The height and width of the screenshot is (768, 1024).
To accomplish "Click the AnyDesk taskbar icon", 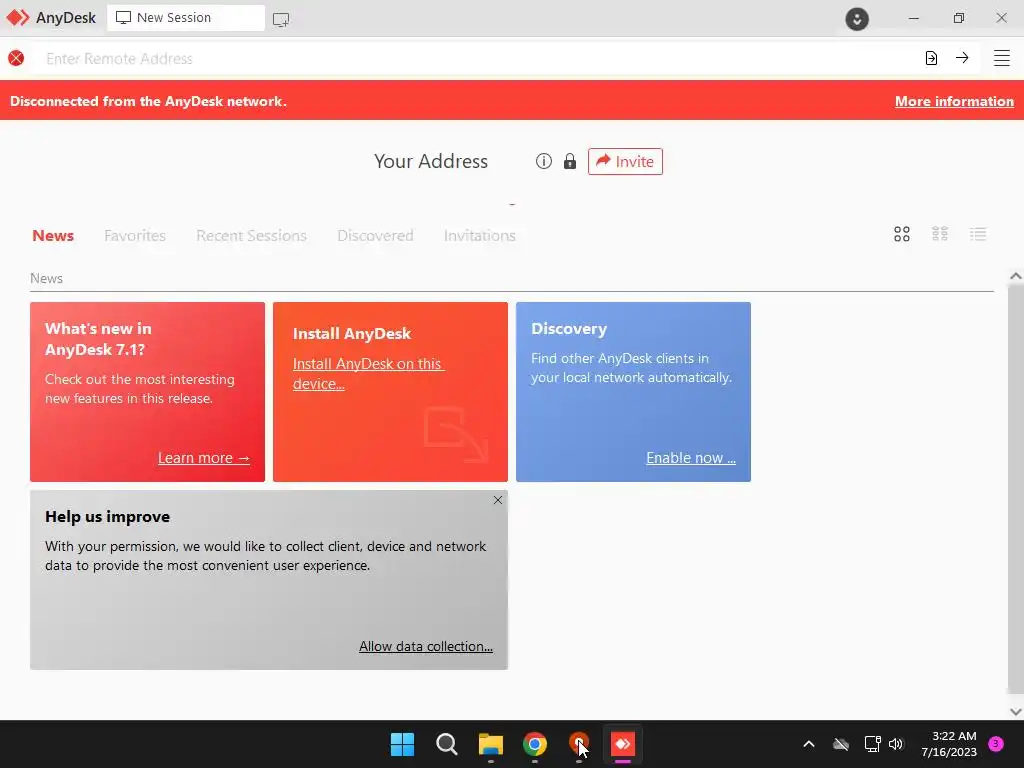I will tap(622, 744).
